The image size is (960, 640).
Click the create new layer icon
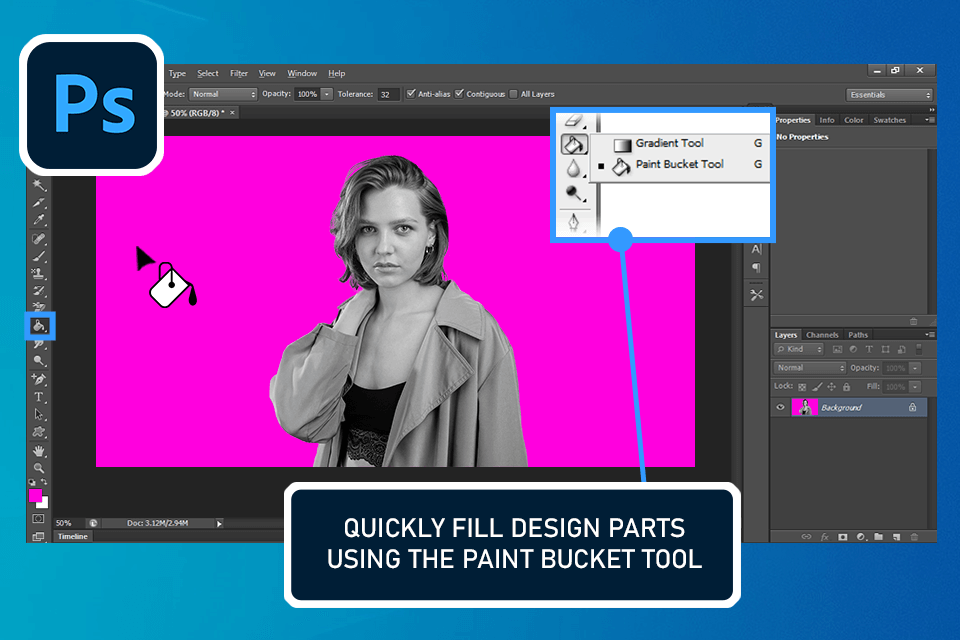tap(896, 537)
